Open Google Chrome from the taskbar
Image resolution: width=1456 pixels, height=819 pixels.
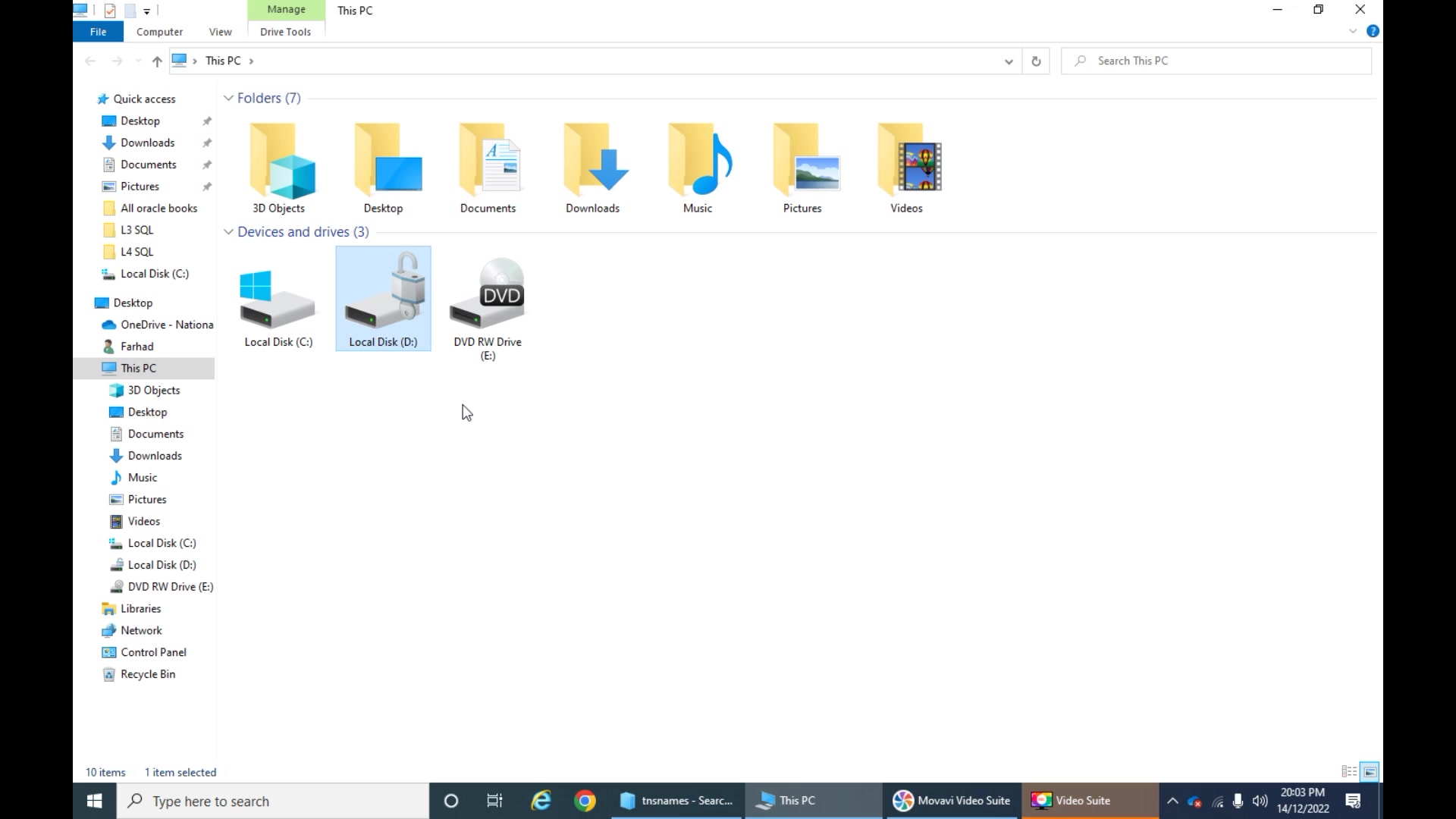click(585, 801)
